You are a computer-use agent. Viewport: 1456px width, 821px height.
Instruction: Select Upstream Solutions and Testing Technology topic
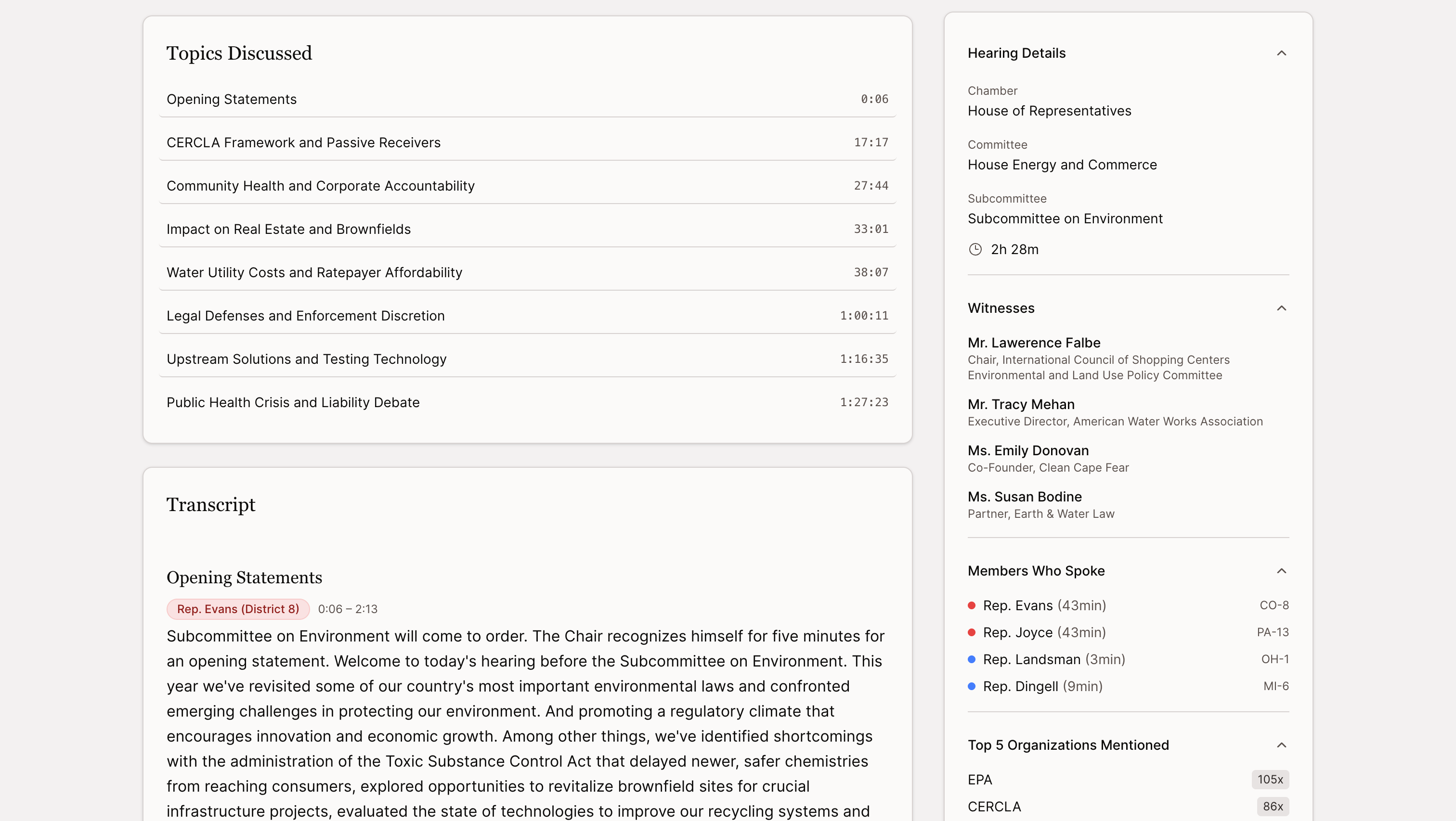[306, 359]
